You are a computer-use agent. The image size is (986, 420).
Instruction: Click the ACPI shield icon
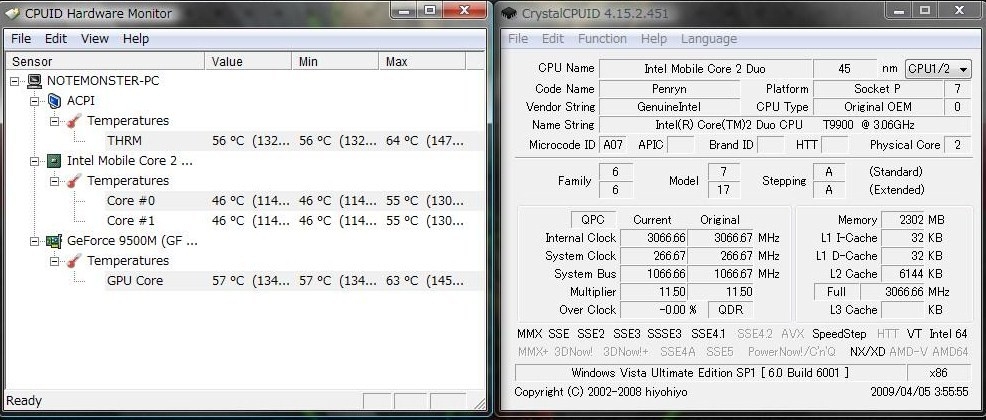click(x=55, y=101)
